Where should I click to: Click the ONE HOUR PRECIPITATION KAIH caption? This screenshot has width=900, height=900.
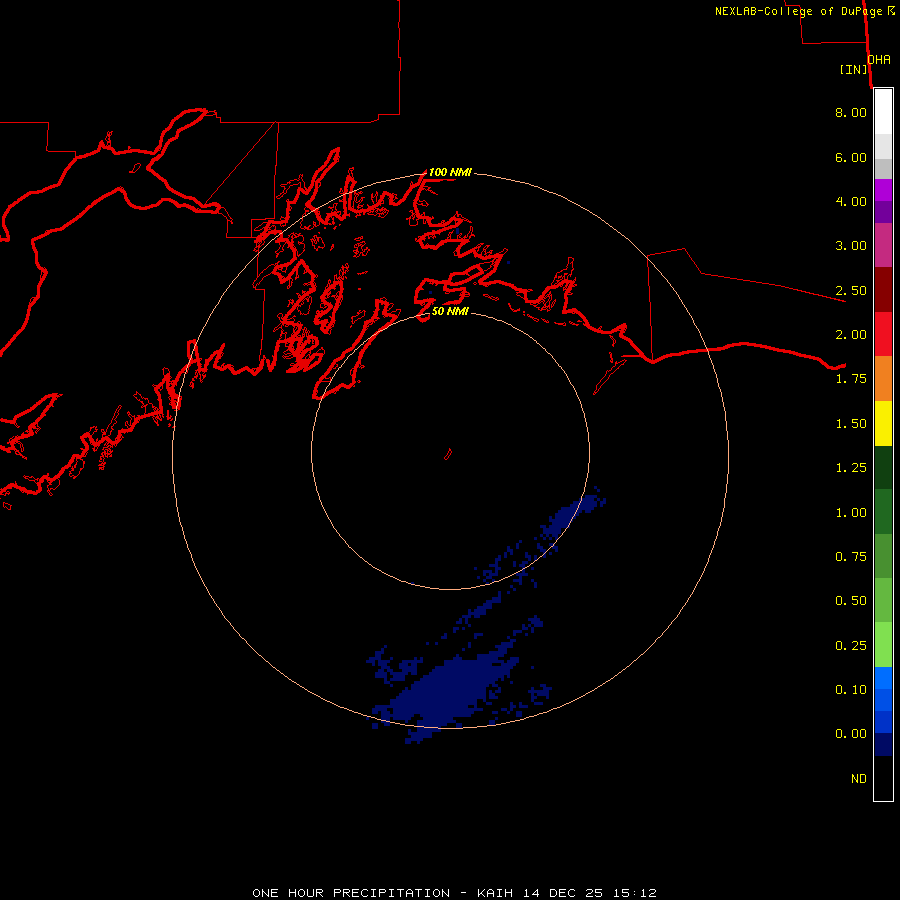(454, 893)
